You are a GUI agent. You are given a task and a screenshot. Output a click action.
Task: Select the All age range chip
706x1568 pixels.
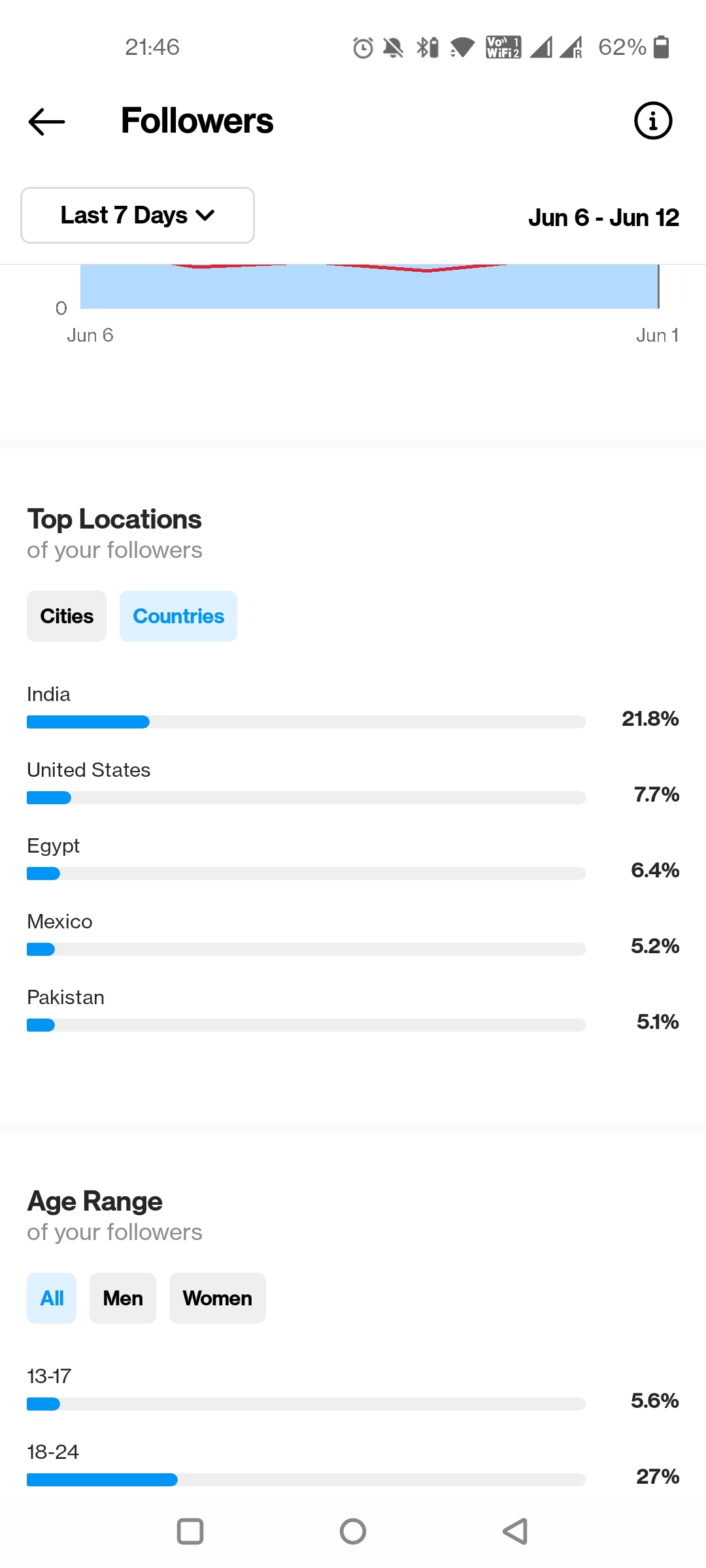point(52,1298)
